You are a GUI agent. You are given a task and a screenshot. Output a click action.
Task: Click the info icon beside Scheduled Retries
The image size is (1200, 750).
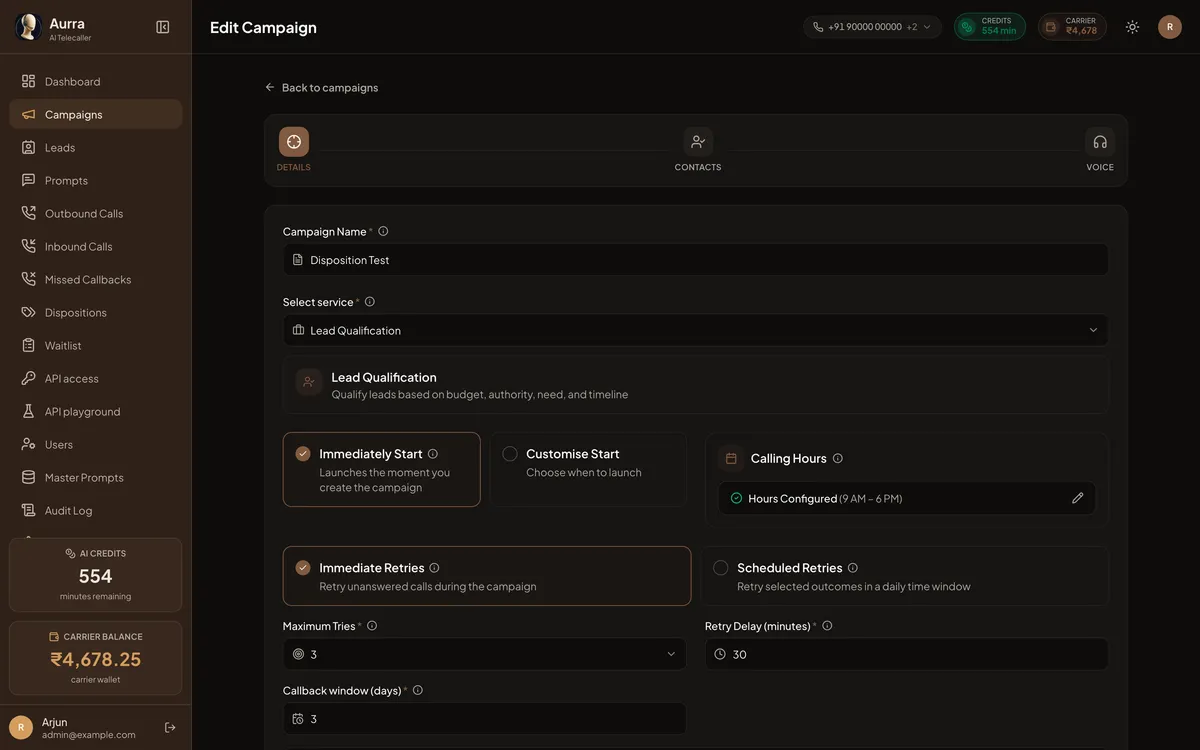click(853, 568)
